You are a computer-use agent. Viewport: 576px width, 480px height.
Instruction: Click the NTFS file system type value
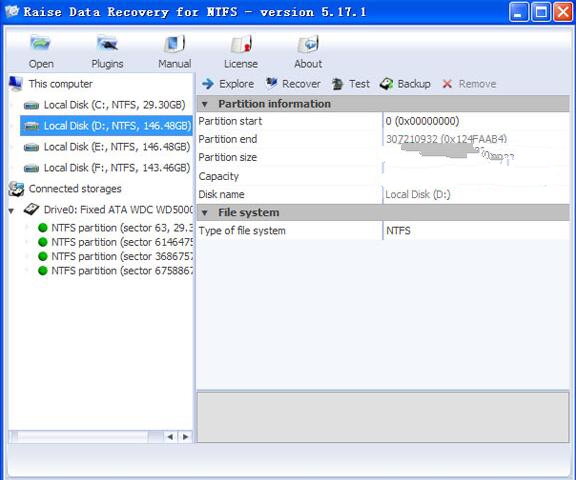(x=398, y=231)
